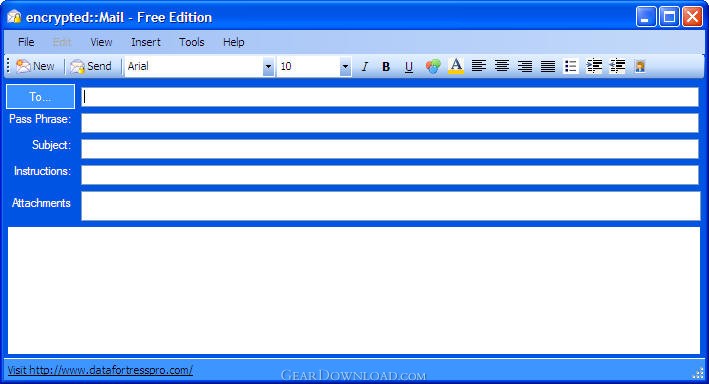The width and height of the screenshot is (709, 384).
Task: Insert a bulleted list
Action: click(x=571, y=66)
